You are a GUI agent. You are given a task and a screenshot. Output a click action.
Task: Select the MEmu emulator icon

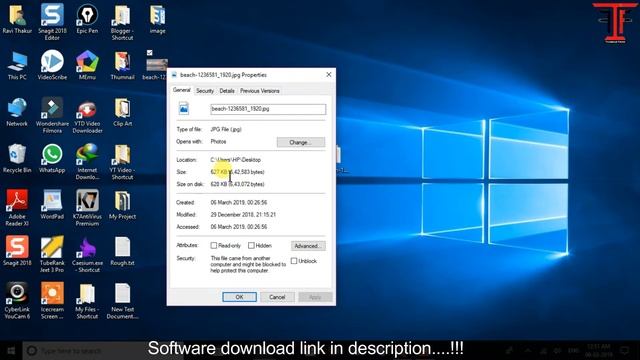pos(87,65)
